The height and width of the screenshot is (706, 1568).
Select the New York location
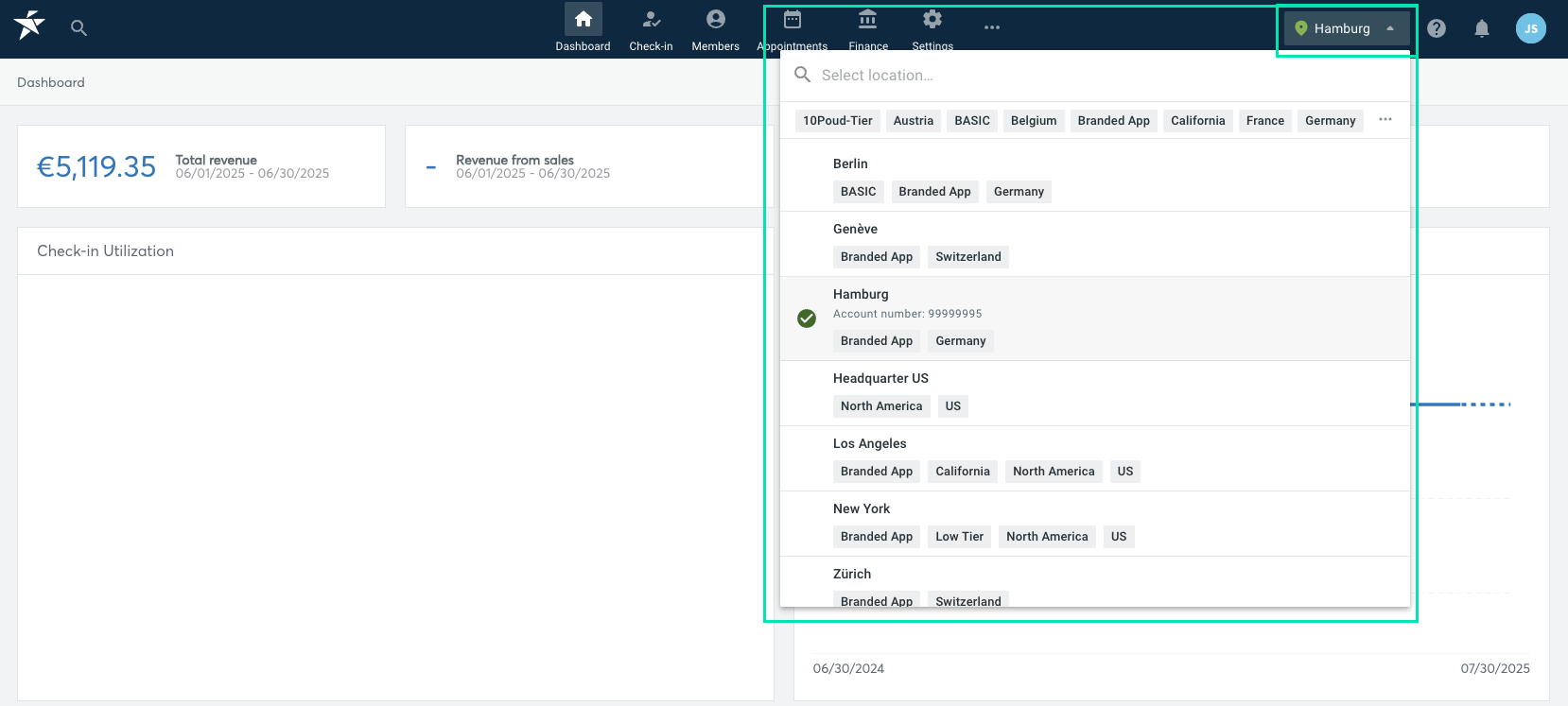click(x=1095, y=524)
